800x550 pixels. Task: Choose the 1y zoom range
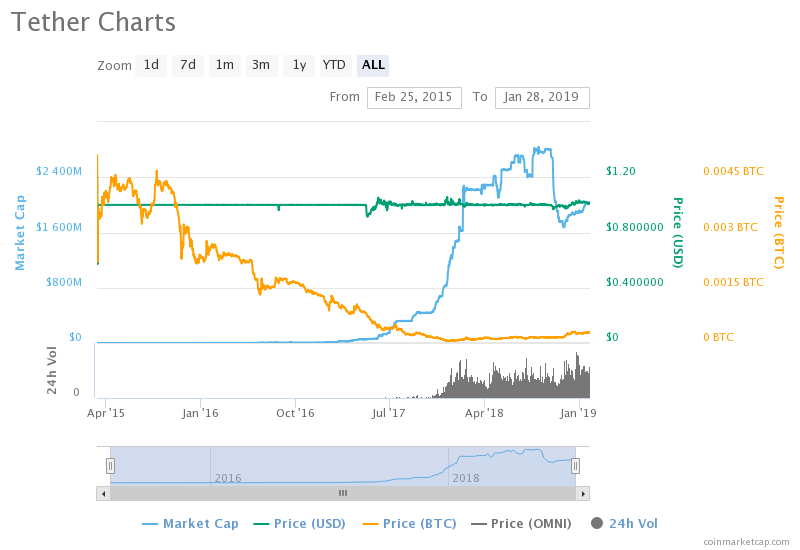coord(298,65)
